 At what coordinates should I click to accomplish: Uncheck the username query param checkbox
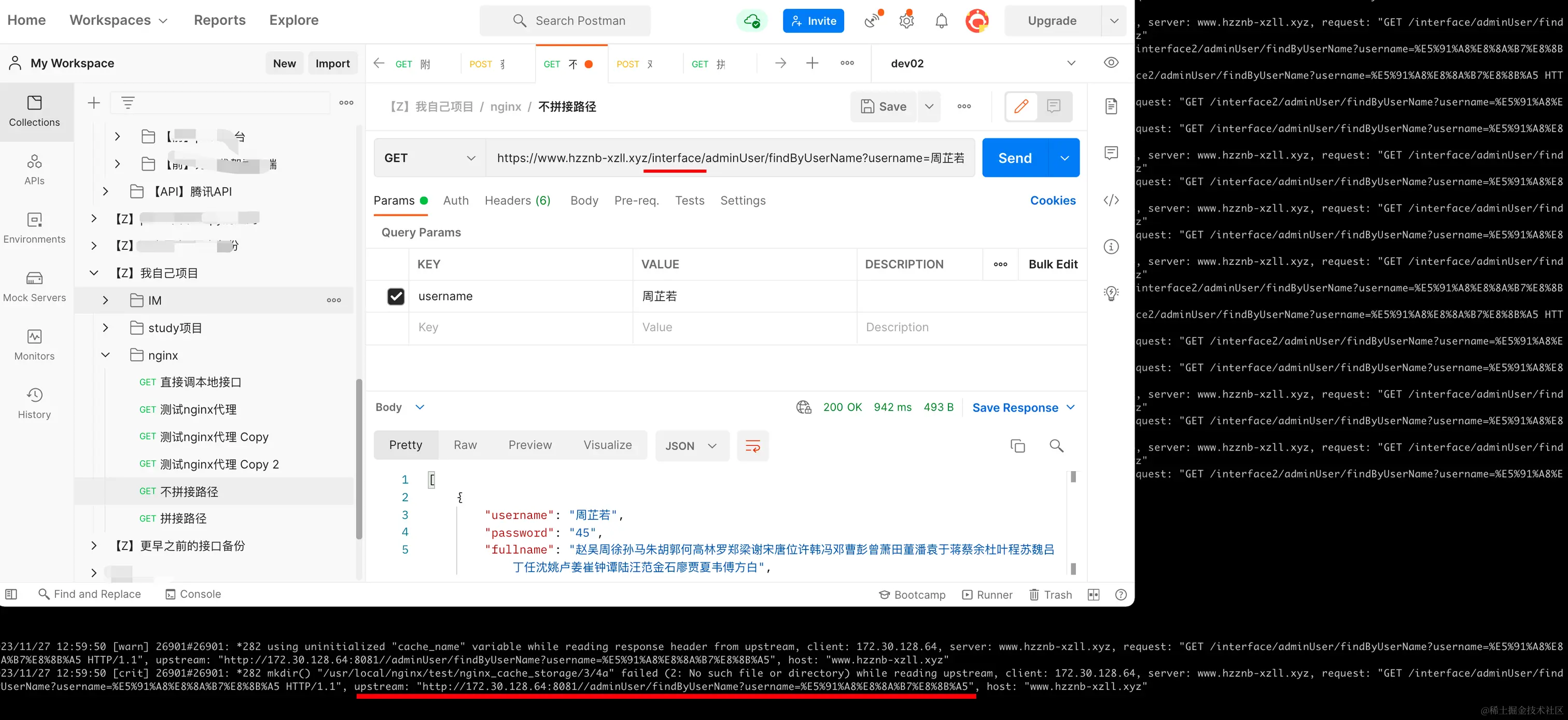coord(396,297)
